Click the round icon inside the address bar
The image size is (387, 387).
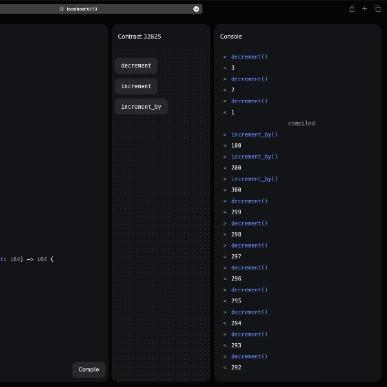(196, 9)
